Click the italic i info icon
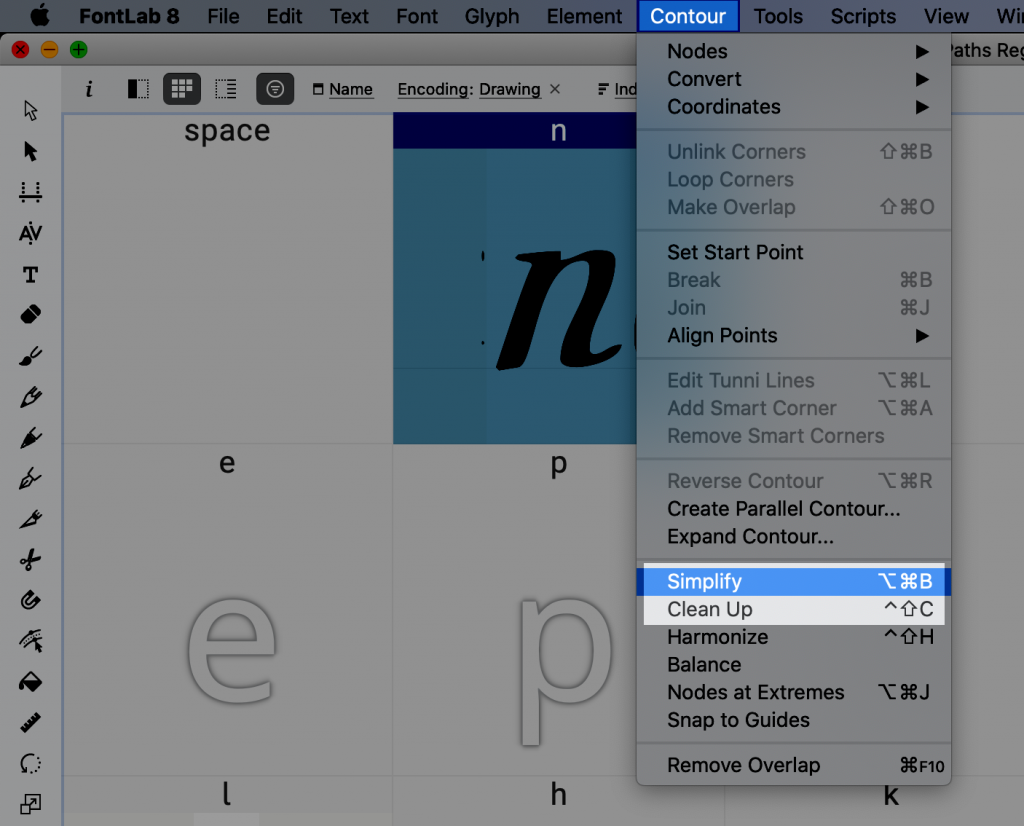The width and height of the screenshot is (1024, 826). coord(89,89)
